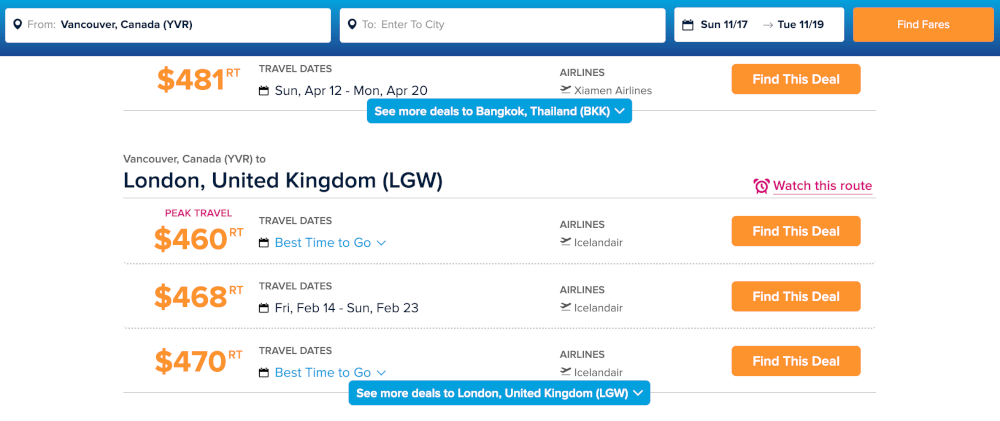
Task: Click the location pin icon in To field
Action: click(351, 25)
